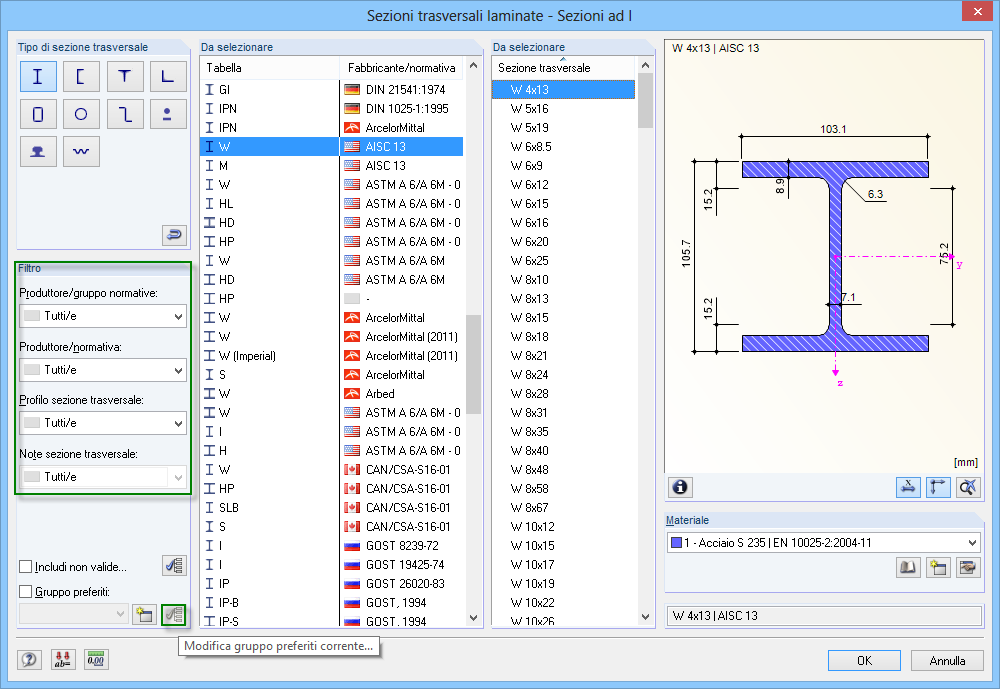This screenshot has width=1000, height=689.
Task: Open the help button at bottom left
Action: (29, 659)
